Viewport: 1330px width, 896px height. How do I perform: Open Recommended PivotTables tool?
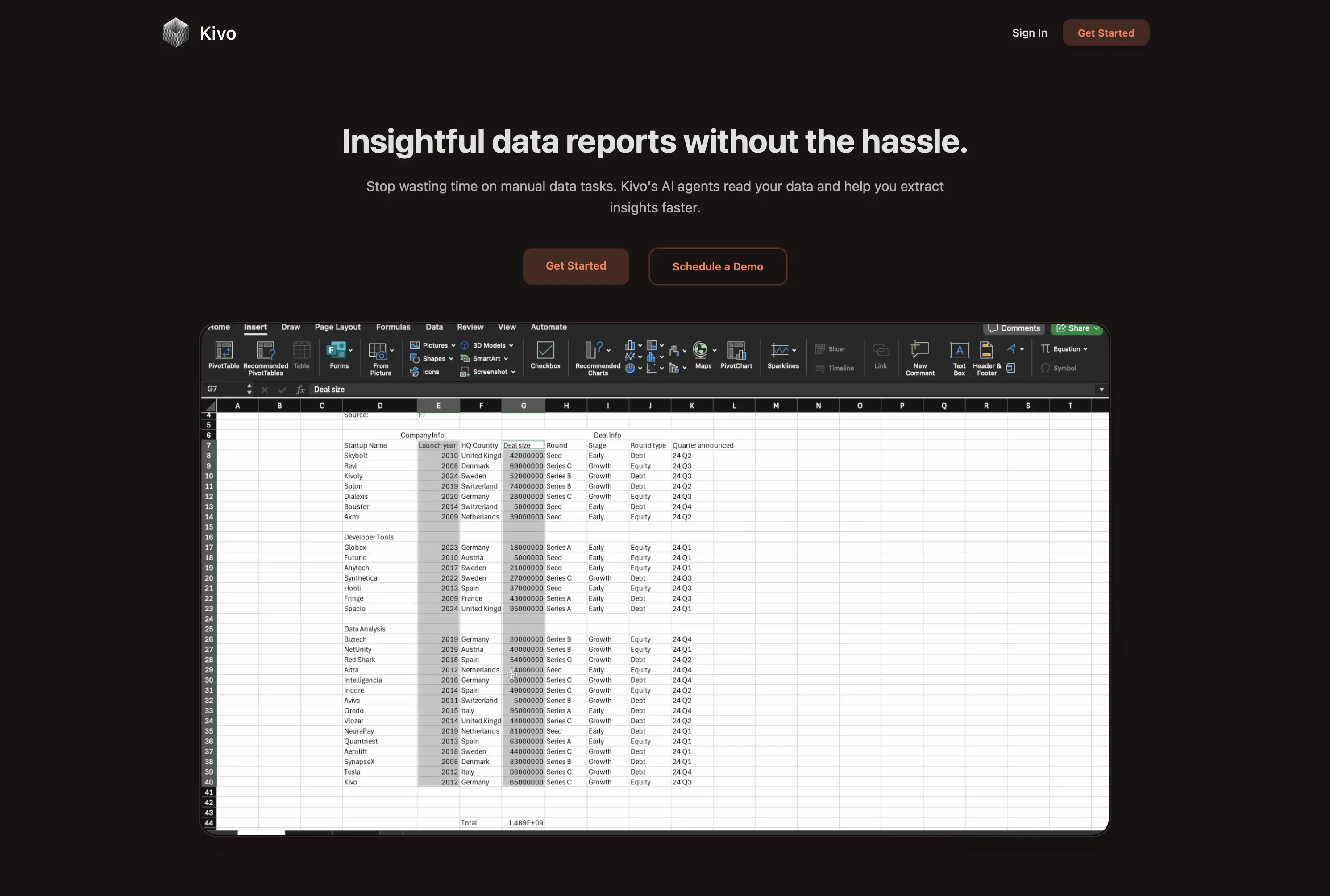(265, 350)
